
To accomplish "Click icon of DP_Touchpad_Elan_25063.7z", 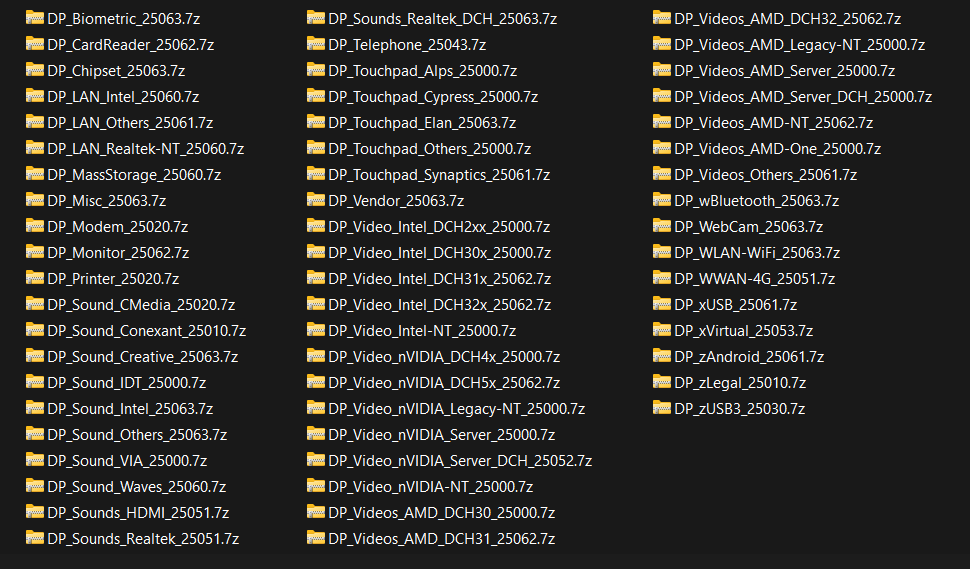I will 315,121.
